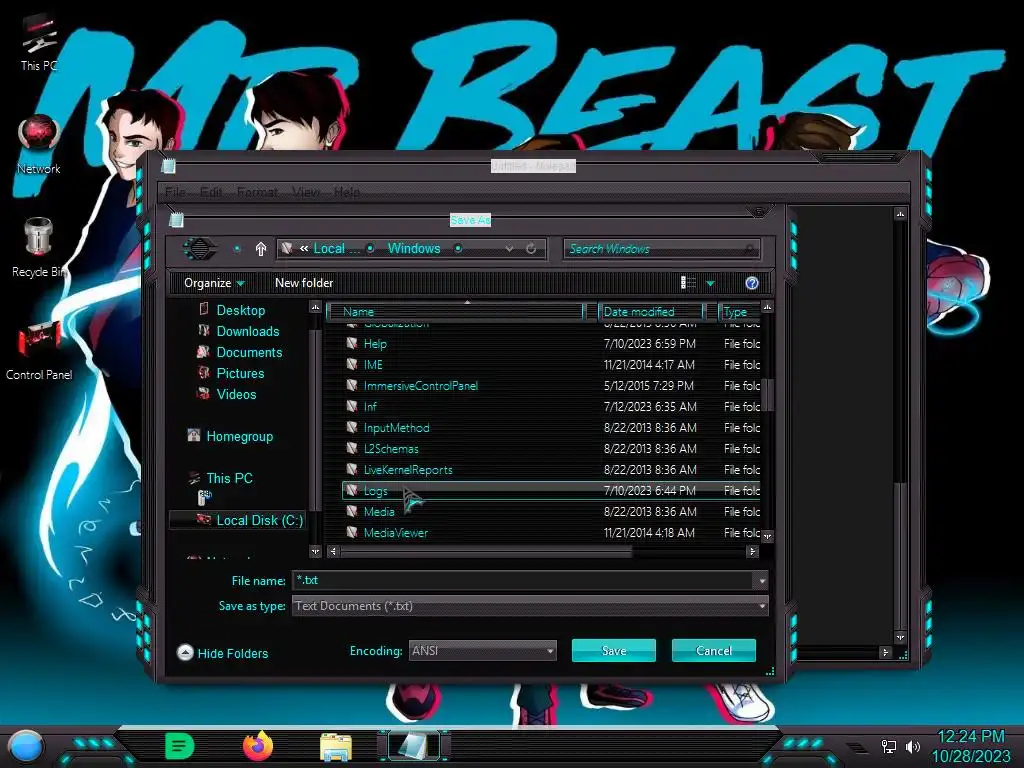Refresh the Windows folder listing
This screenshot has width=1024, height=768.
[532, 249]
